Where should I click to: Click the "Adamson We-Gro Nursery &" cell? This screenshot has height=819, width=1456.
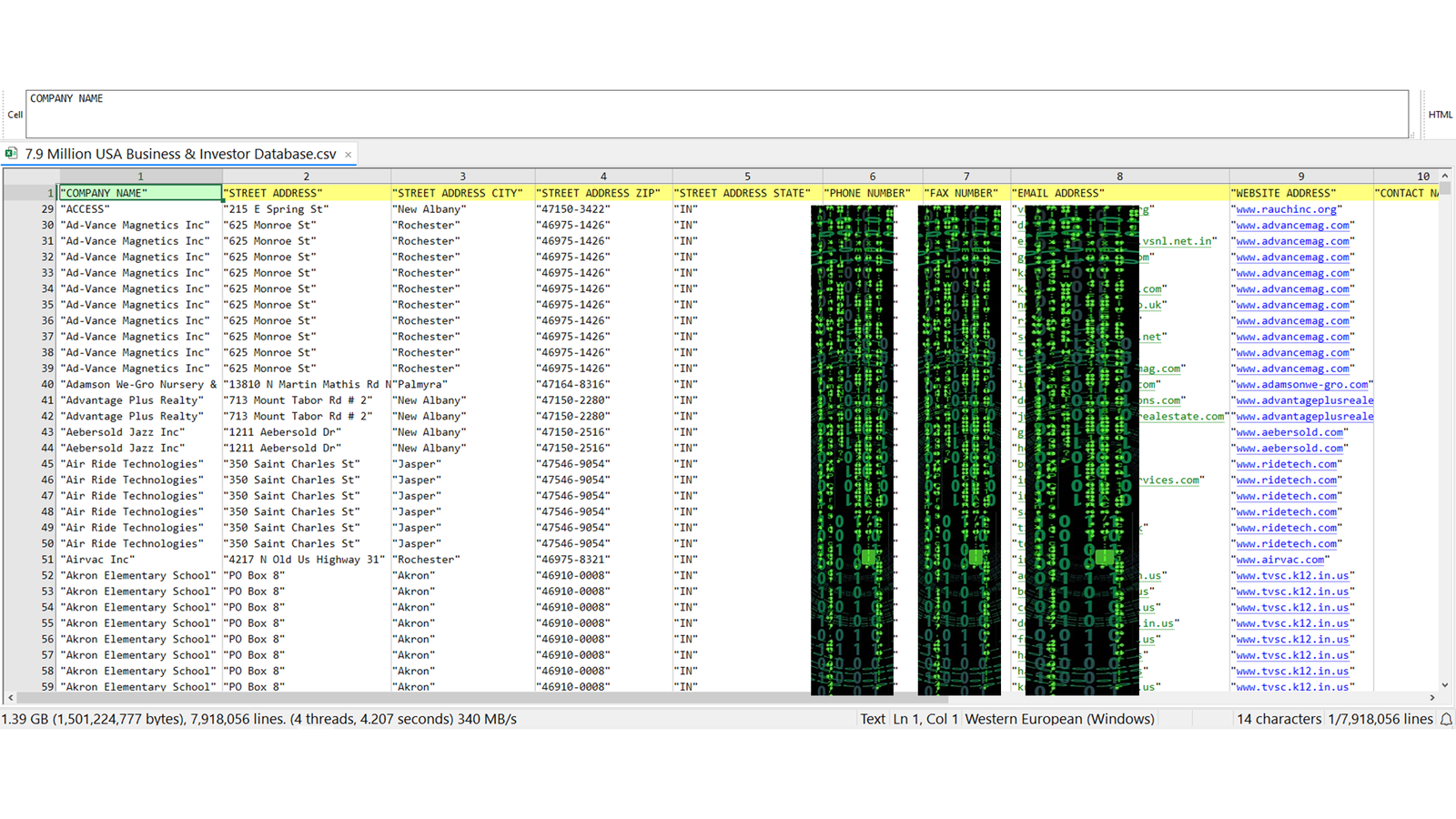click(x=140, y=385)
